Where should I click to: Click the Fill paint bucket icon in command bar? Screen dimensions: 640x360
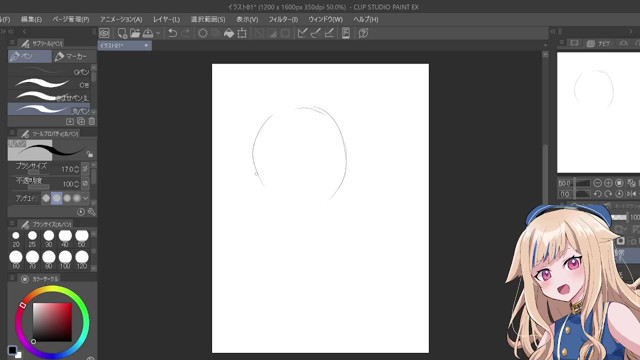coord(229,33)
